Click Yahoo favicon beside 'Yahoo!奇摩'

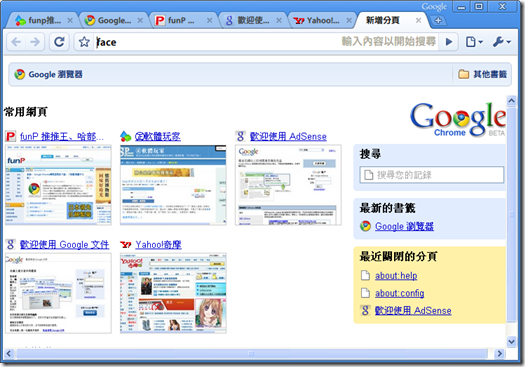click(126, 245)
